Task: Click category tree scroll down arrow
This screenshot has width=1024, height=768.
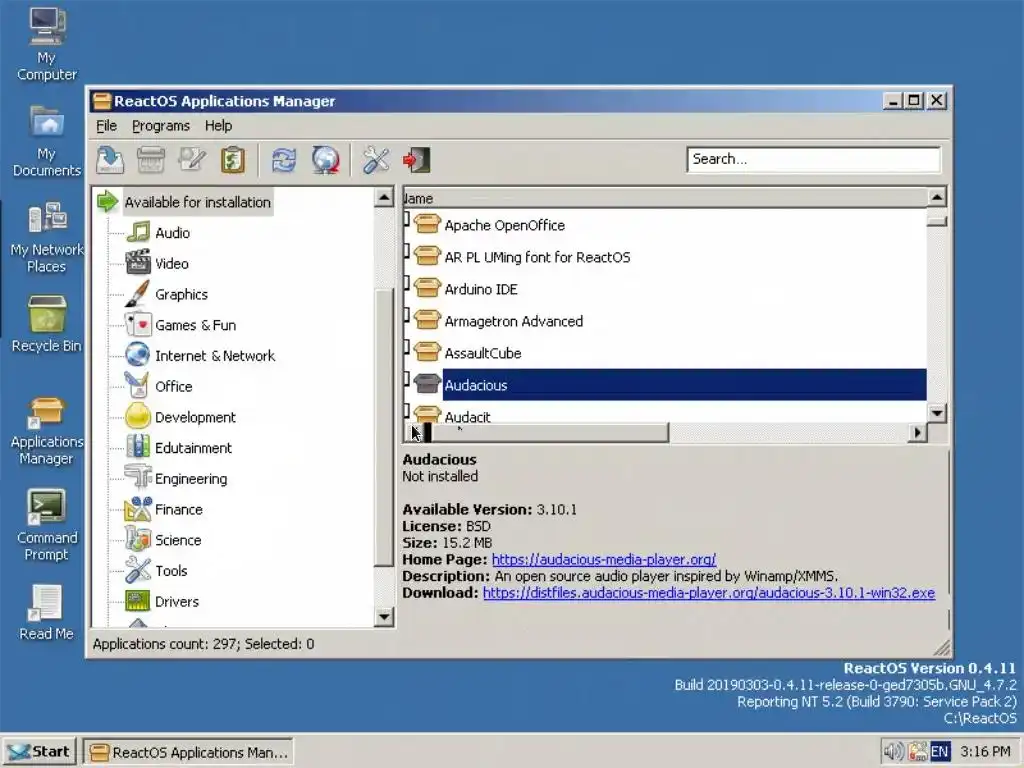Action: 384,616
